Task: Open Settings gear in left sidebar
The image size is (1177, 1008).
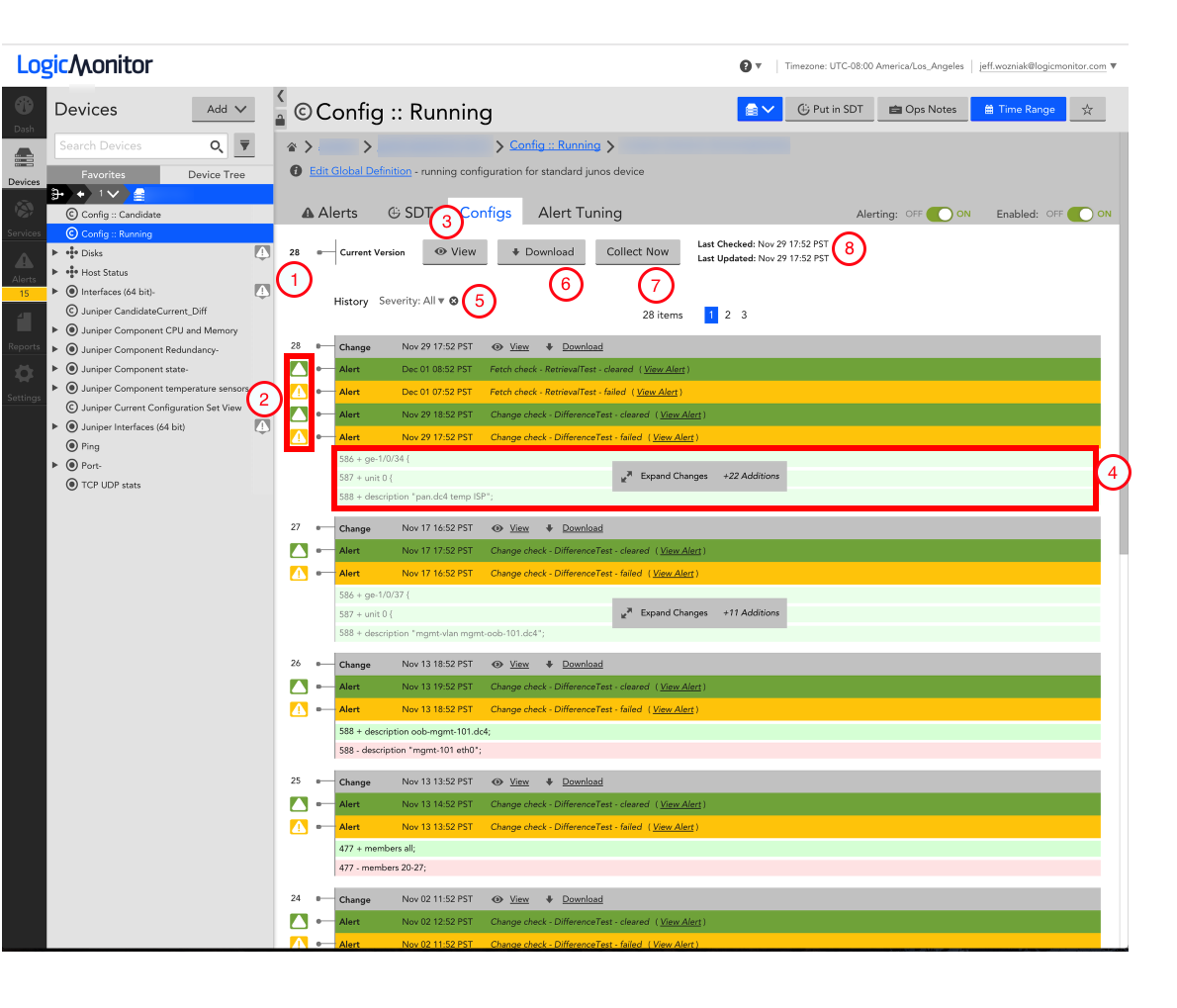Action: 24,379
